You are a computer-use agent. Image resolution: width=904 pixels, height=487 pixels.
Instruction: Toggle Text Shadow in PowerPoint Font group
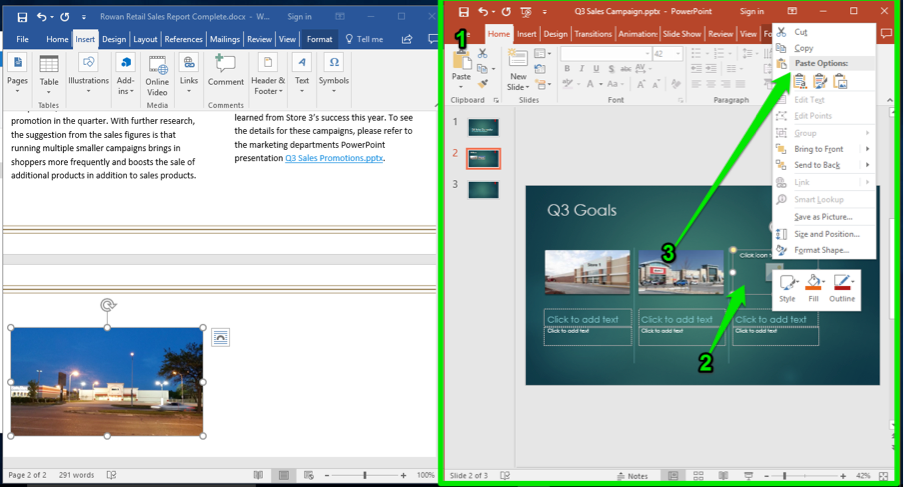(611, 69)
